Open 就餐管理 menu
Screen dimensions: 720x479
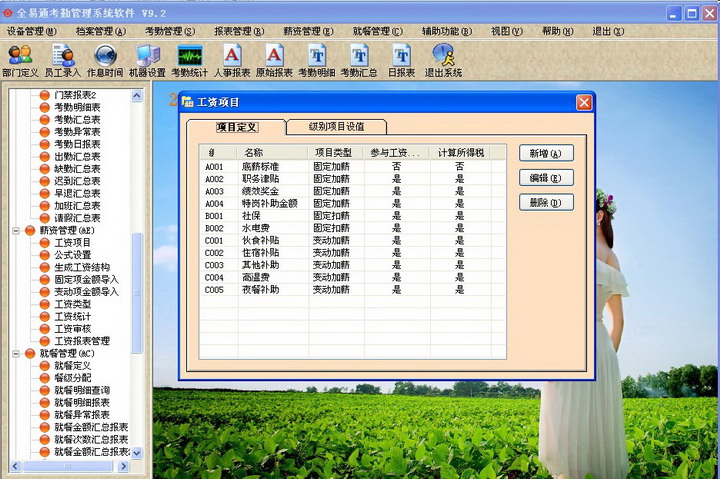click(x=377, y=31)
